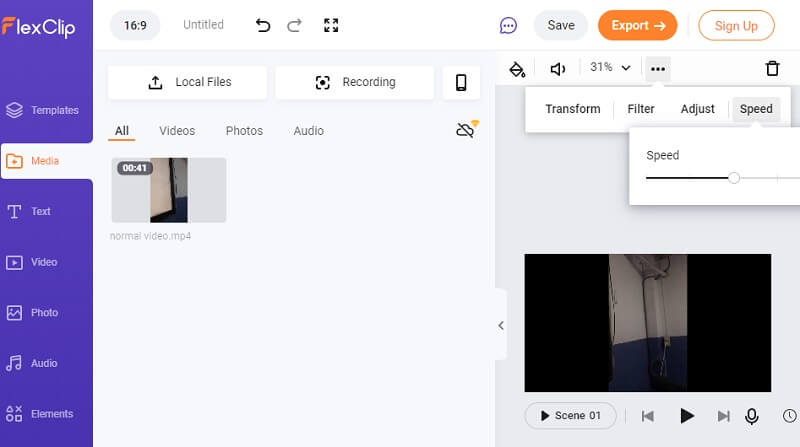Click the undo arrow icon

click(x=263, y=25)
